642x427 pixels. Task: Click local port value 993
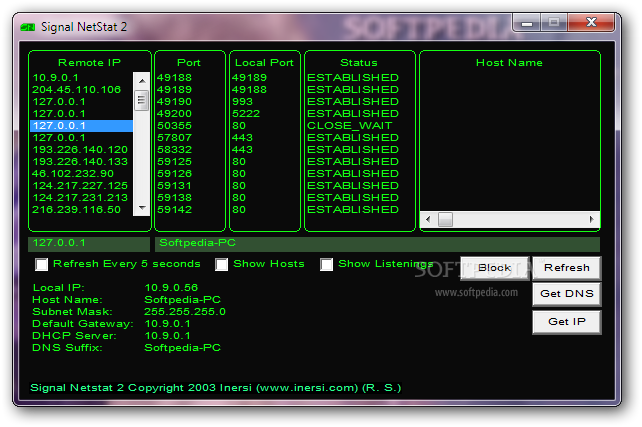(242, 102)
